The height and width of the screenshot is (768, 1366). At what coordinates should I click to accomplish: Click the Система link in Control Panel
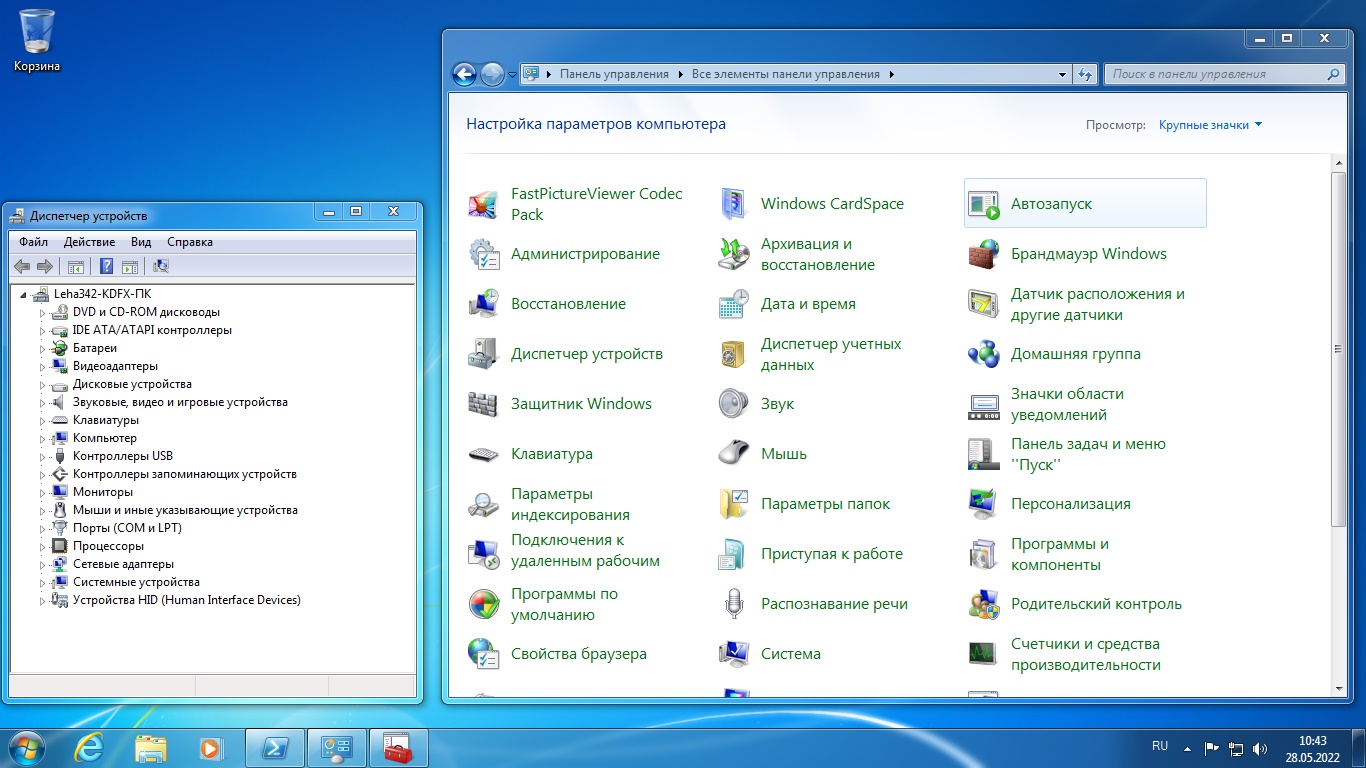tap(790, 654)
